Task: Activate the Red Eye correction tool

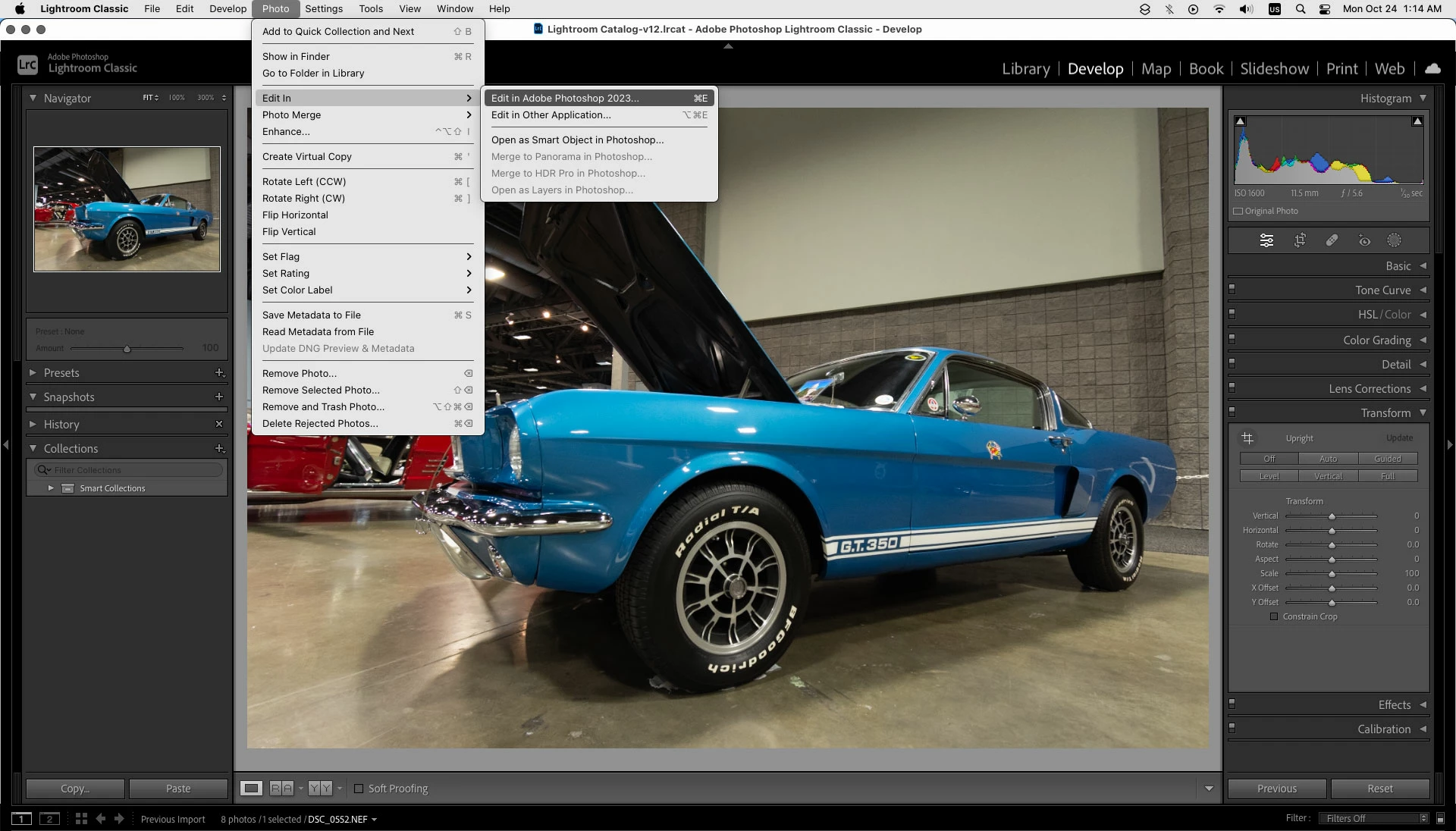Action: (x=1364, y=241)
